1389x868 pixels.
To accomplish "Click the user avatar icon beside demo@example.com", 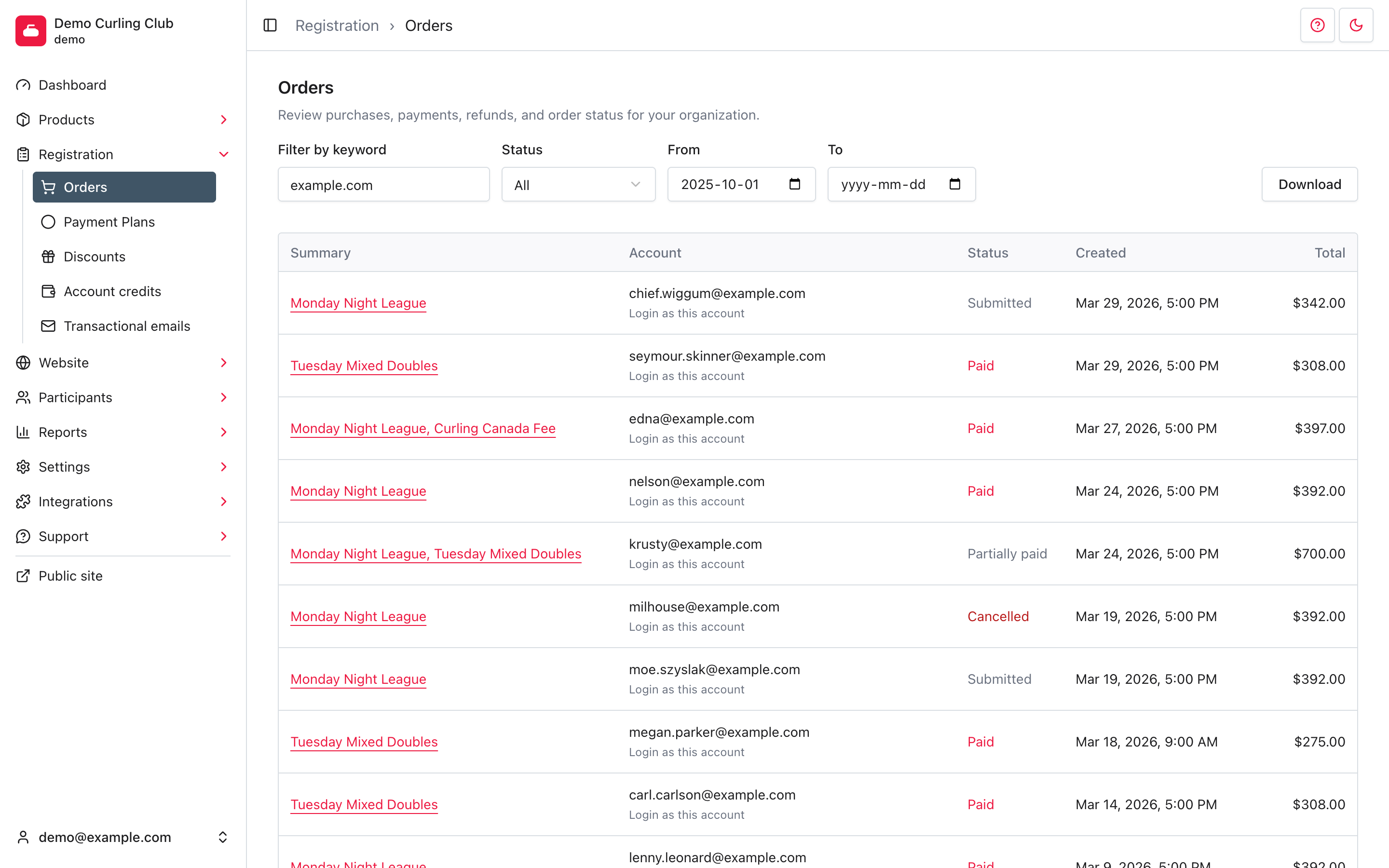I will [x=23, y=837].
